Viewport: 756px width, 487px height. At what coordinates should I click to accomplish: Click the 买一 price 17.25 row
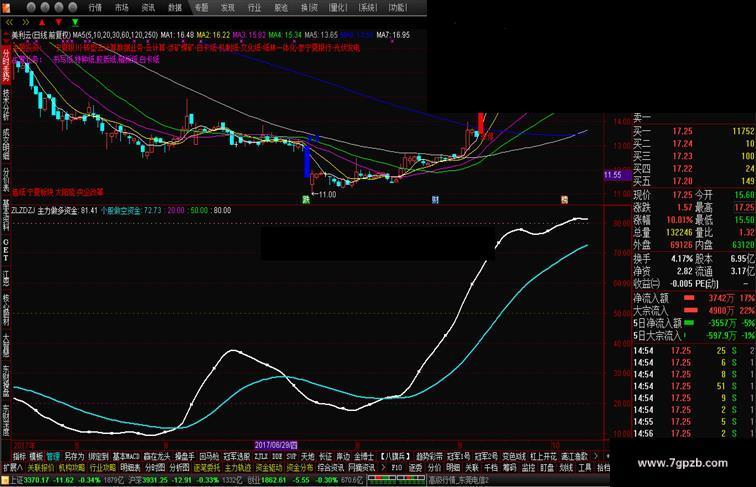[694, 131]
